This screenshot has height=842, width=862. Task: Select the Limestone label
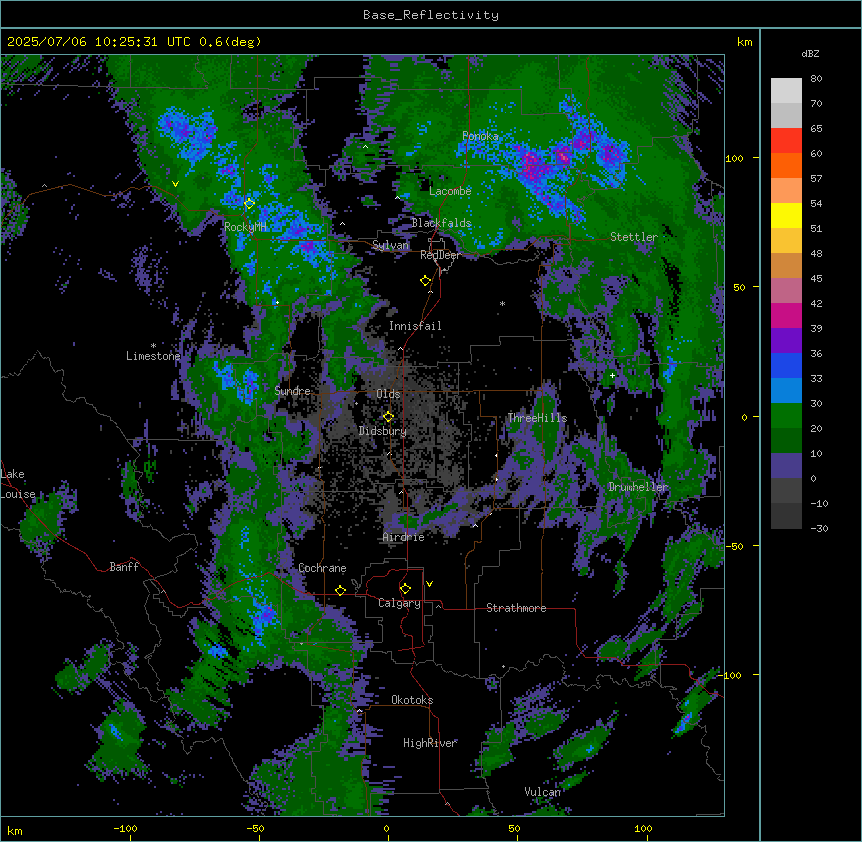[153, 356]
